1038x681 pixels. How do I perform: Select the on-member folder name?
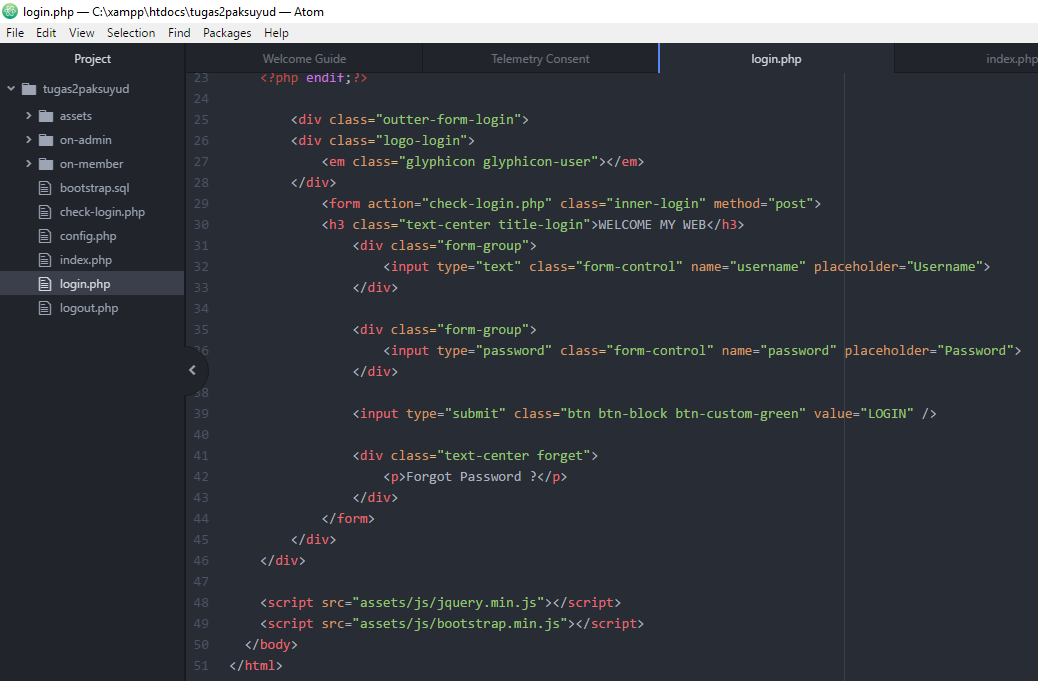[x=91, y=163]
